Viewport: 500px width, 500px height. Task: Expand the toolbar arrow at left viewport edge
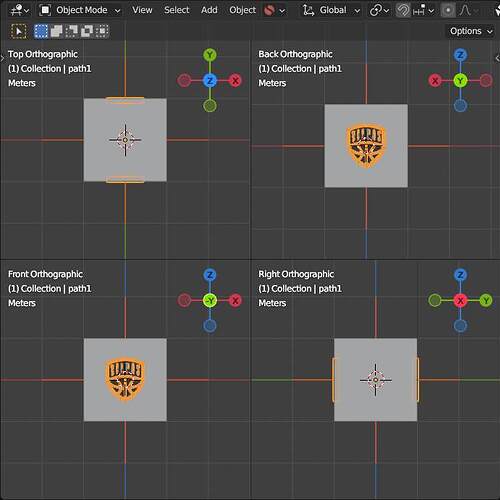point(2,58)
